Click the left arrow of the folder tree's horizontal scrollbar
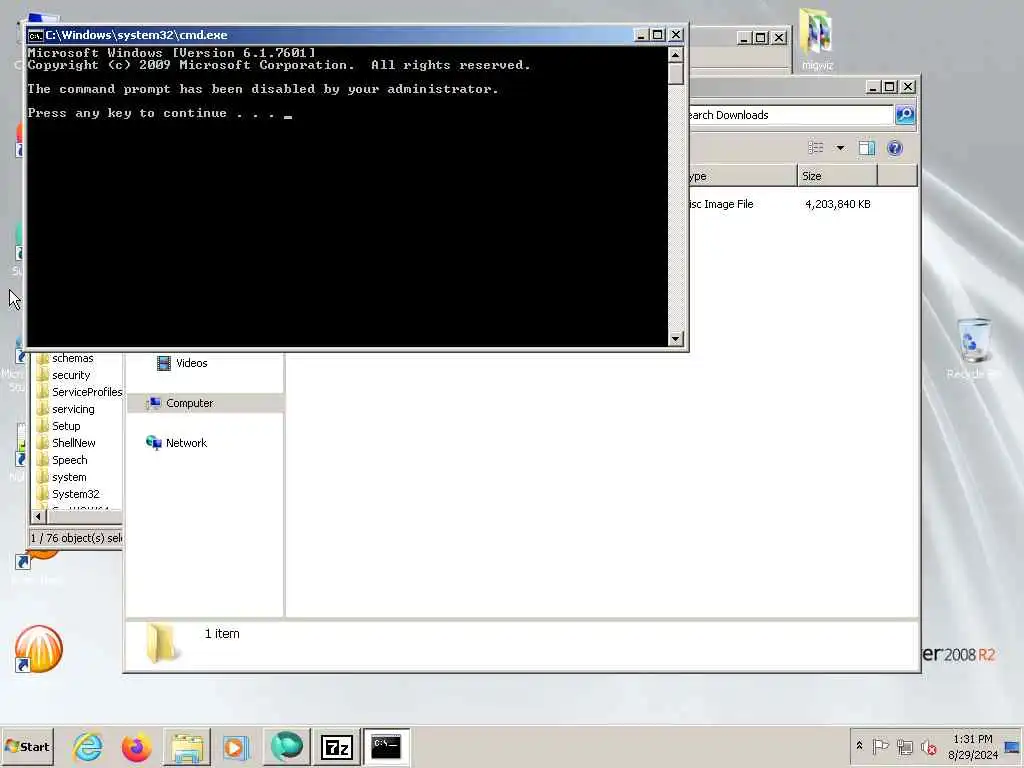This screenshot has width=1024, height=768. point(38,516)
